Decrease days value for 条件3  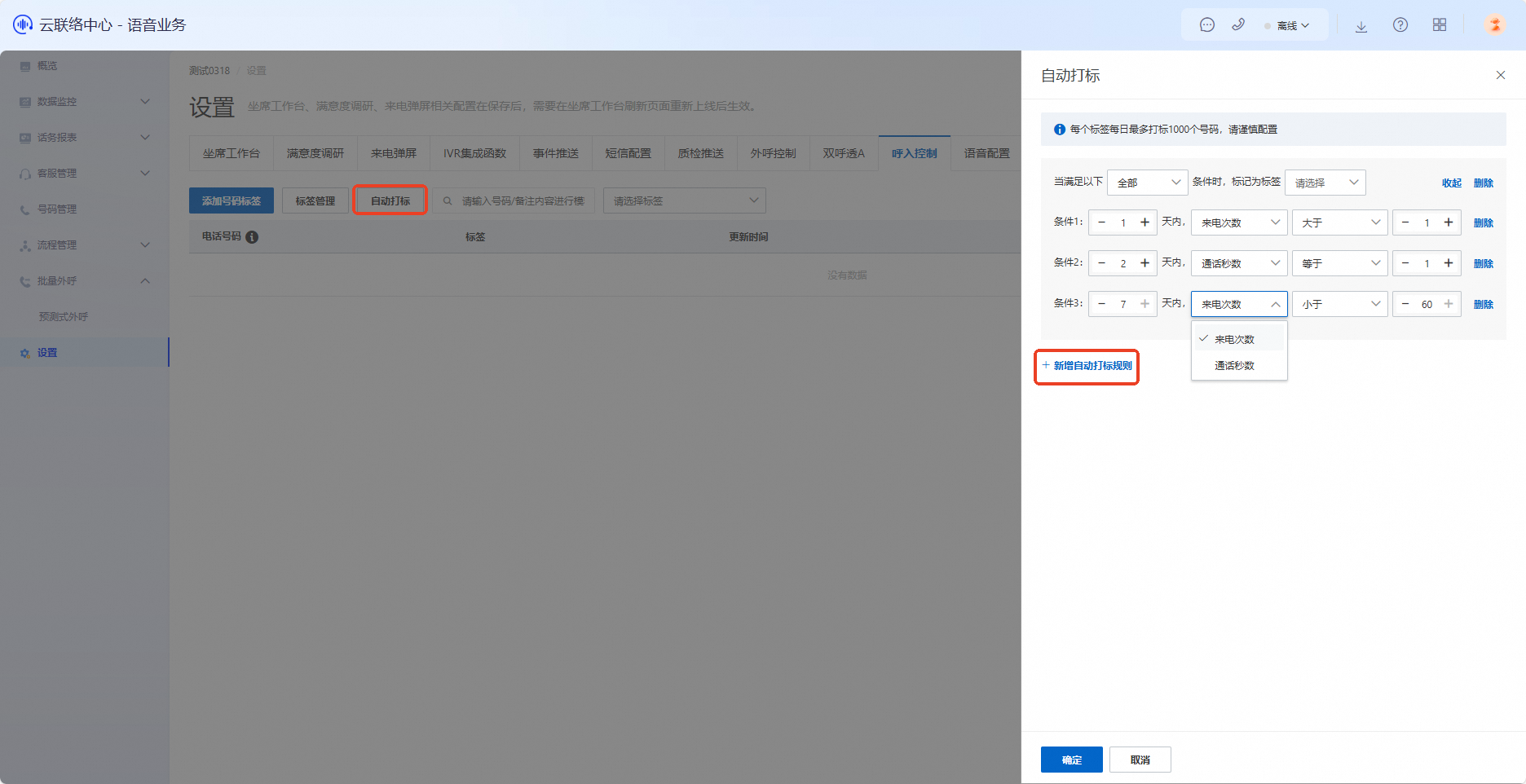click(1102, 304)
